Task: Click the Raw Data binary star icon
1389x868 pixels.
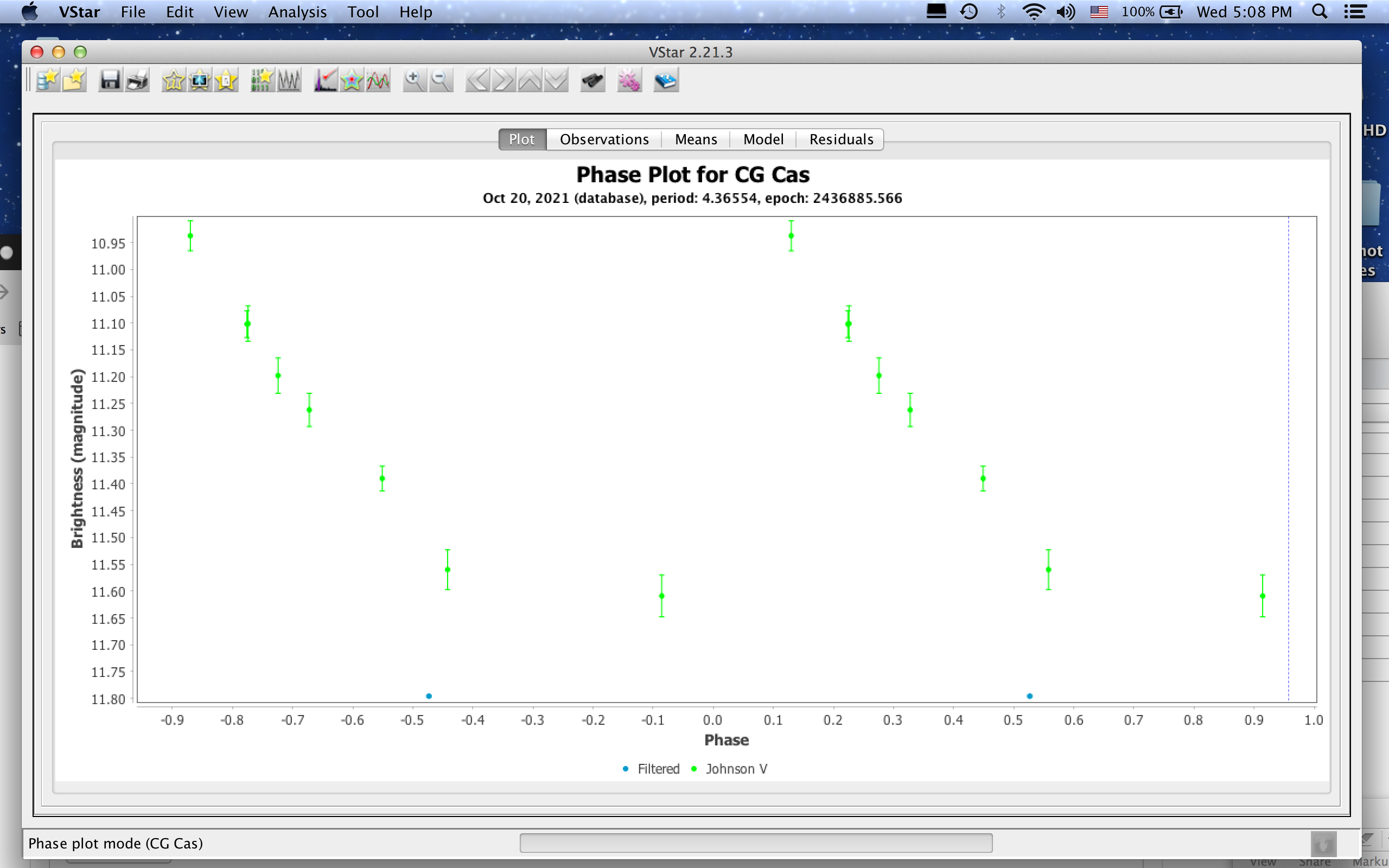Action: (262, 80)
